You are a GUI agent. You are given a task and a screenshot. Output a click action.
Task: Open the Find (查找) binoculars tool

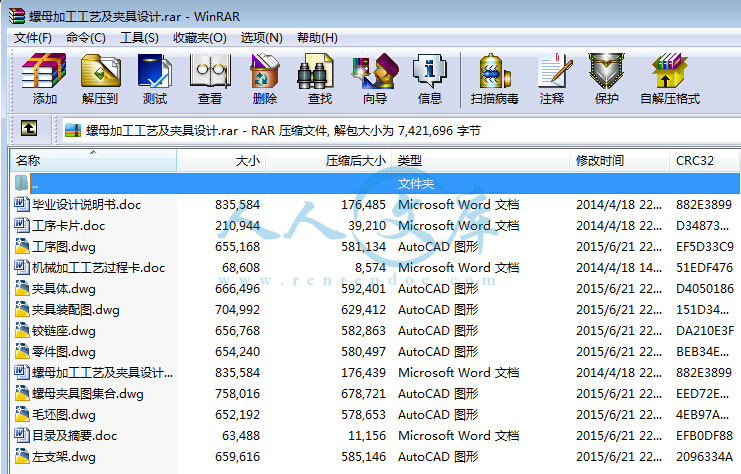coord(315,71)
